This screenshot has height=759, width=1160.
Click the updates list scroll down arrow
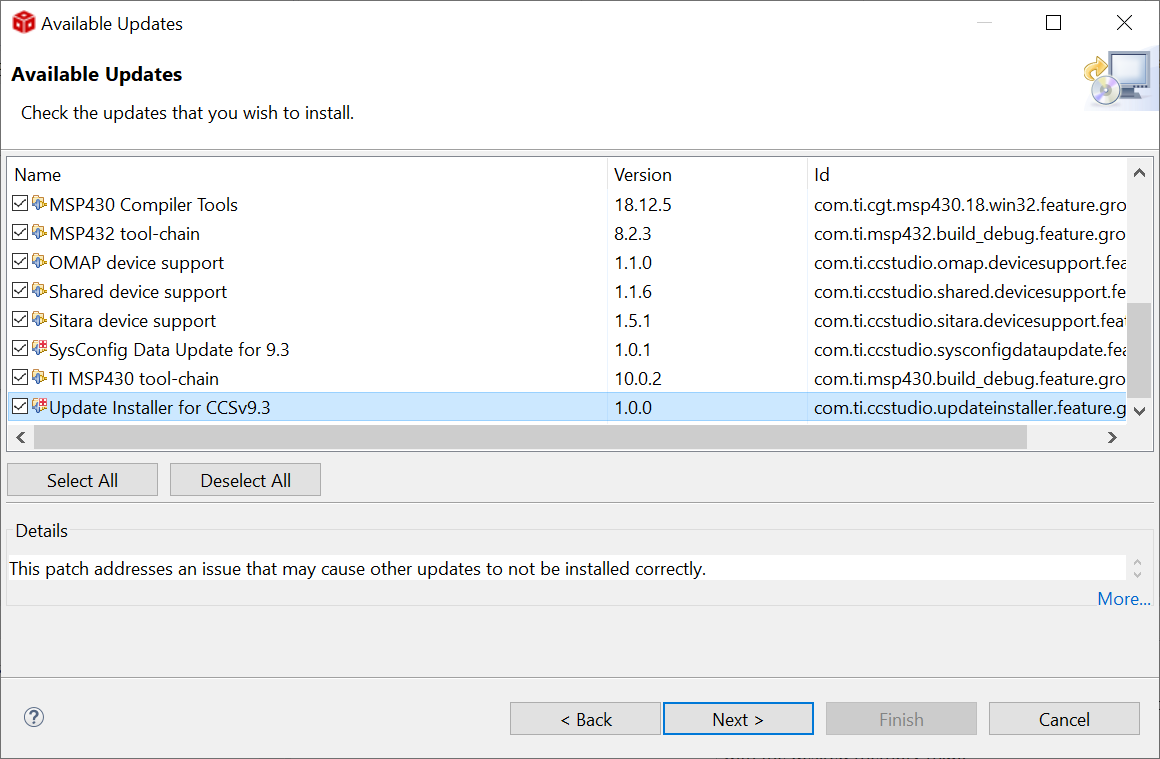tap(1139, 411)
